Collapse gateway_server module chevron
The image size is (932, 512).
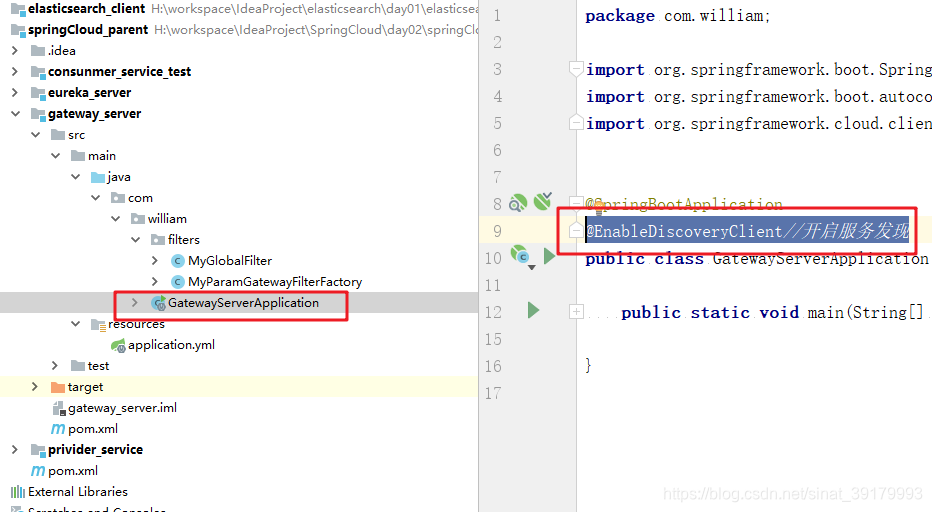(x=15, y=114)
